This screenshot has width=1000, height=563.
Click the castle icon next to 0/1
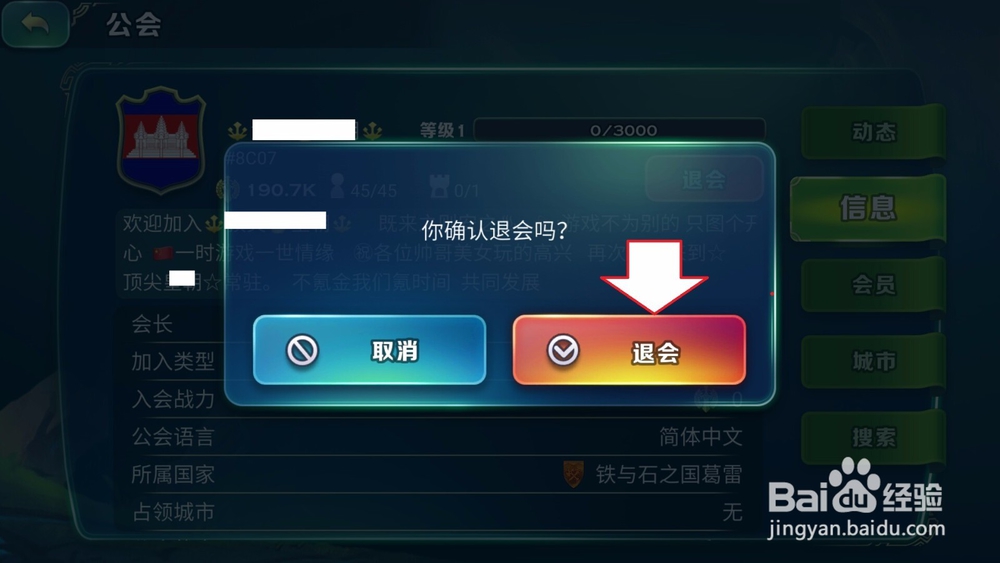[439, 186]
